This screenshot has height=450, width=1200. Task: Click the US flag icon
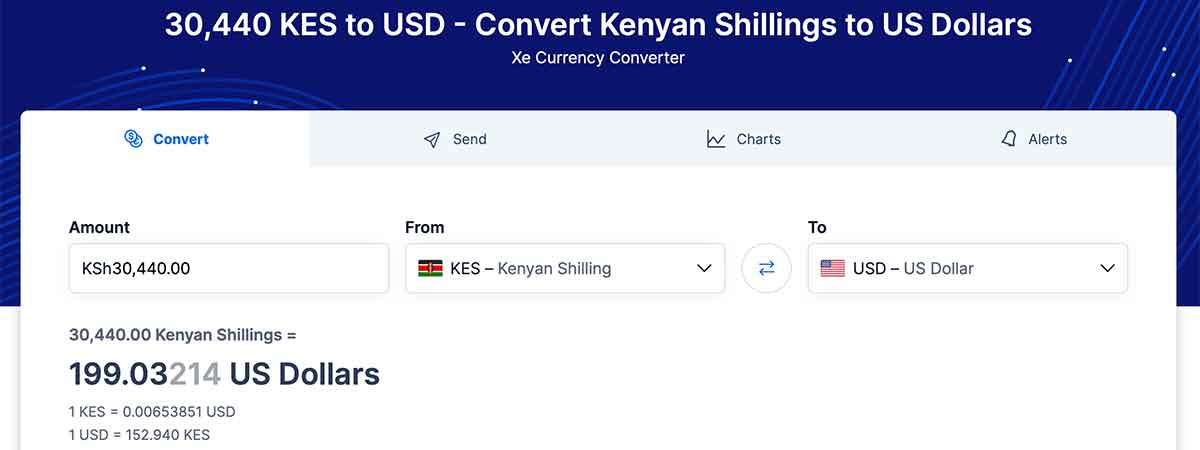coord(832,268)
